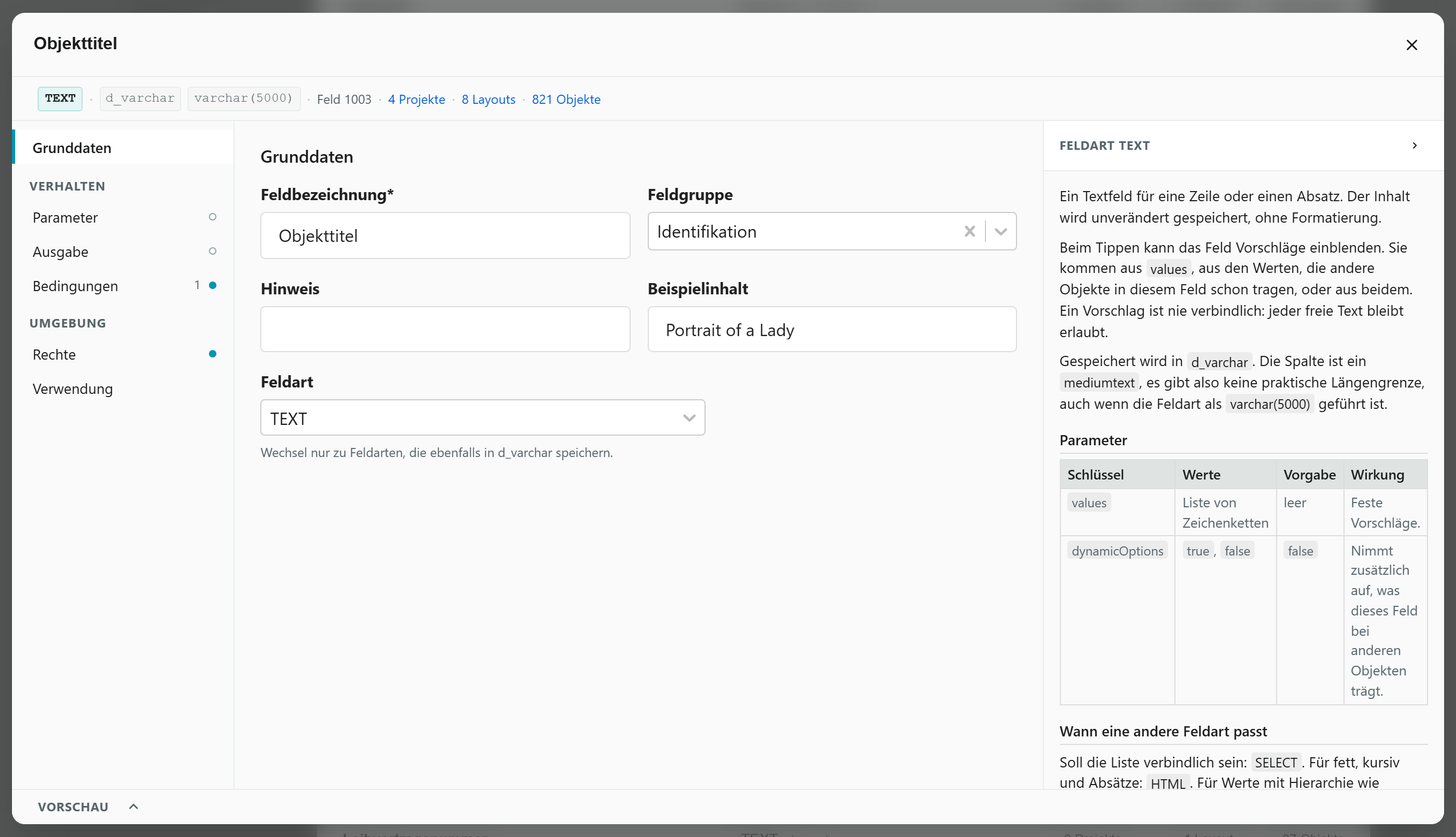
Task: Open the 821 Objekte link
Action: click(x=566, y=99)
